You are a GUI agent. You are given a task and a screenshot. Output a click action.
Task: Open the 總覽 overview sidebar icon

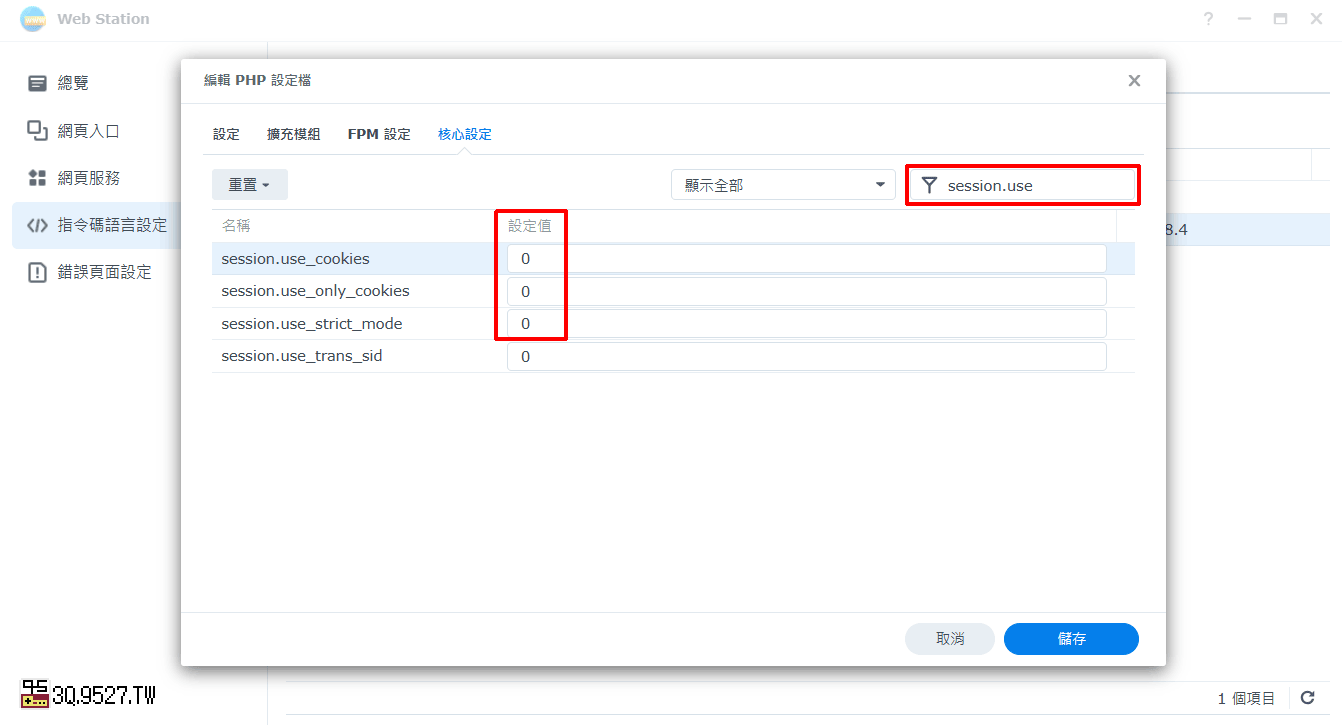coord(38,83)
